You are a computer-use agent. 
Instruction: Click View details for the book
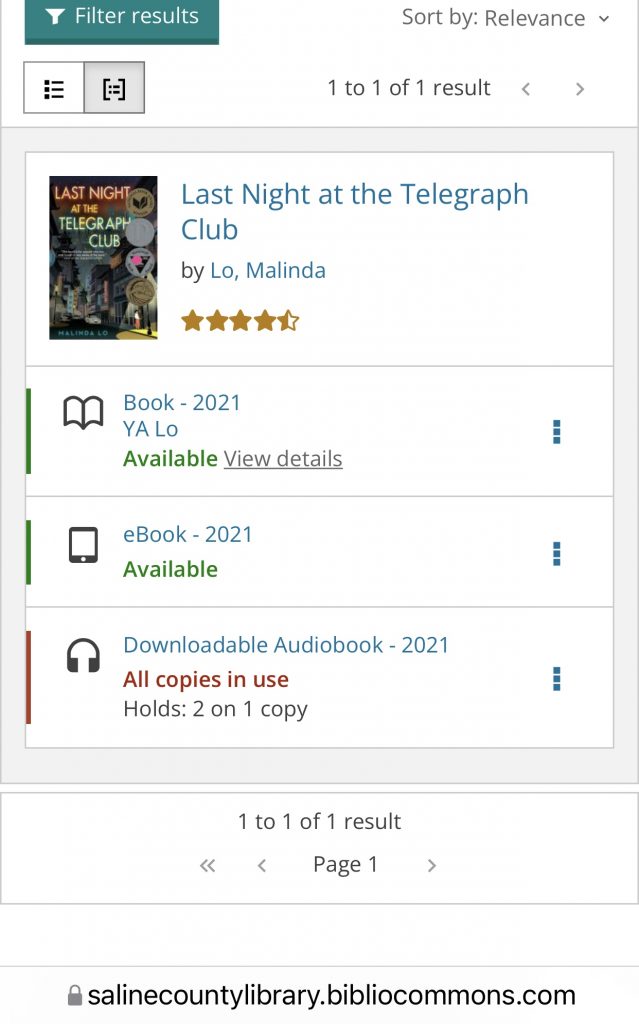tap(283, 459)
